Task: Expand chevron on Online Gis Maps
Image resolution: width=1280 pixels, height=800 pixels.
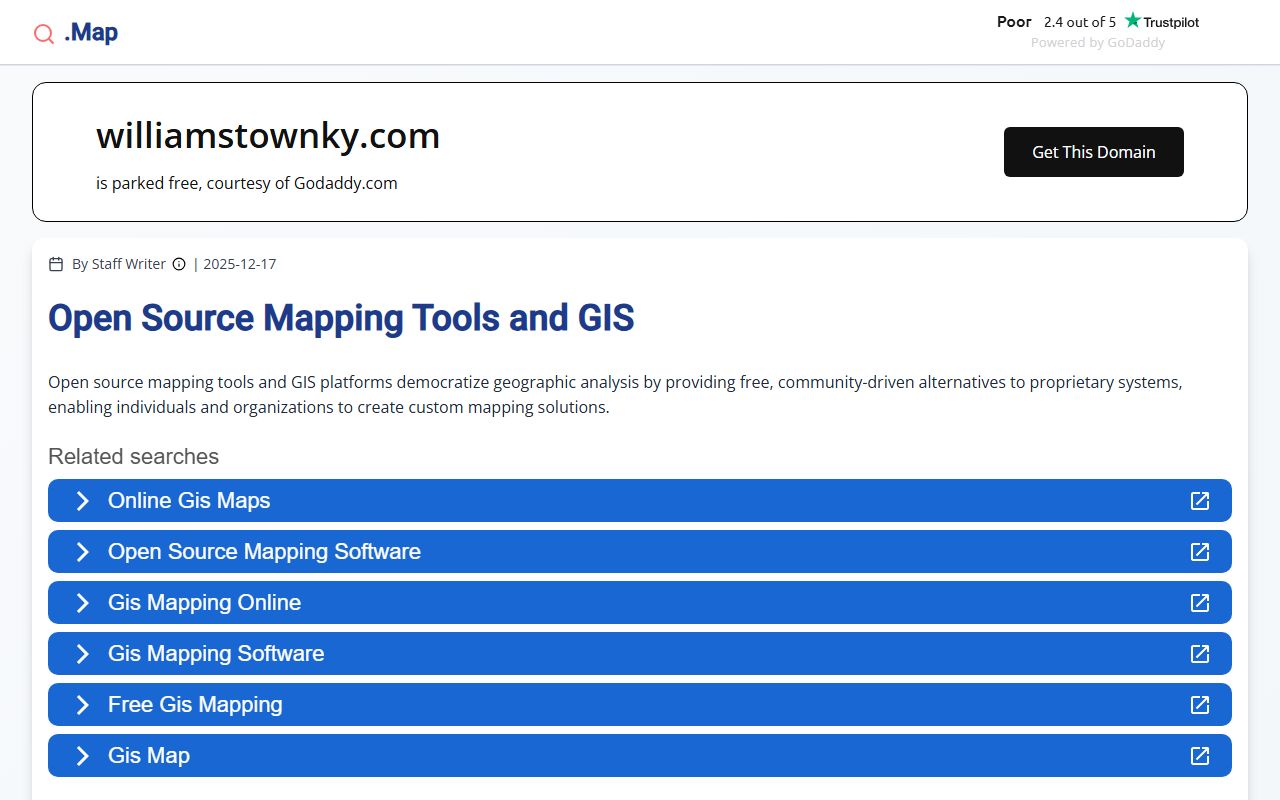Action: pos(83,500)
